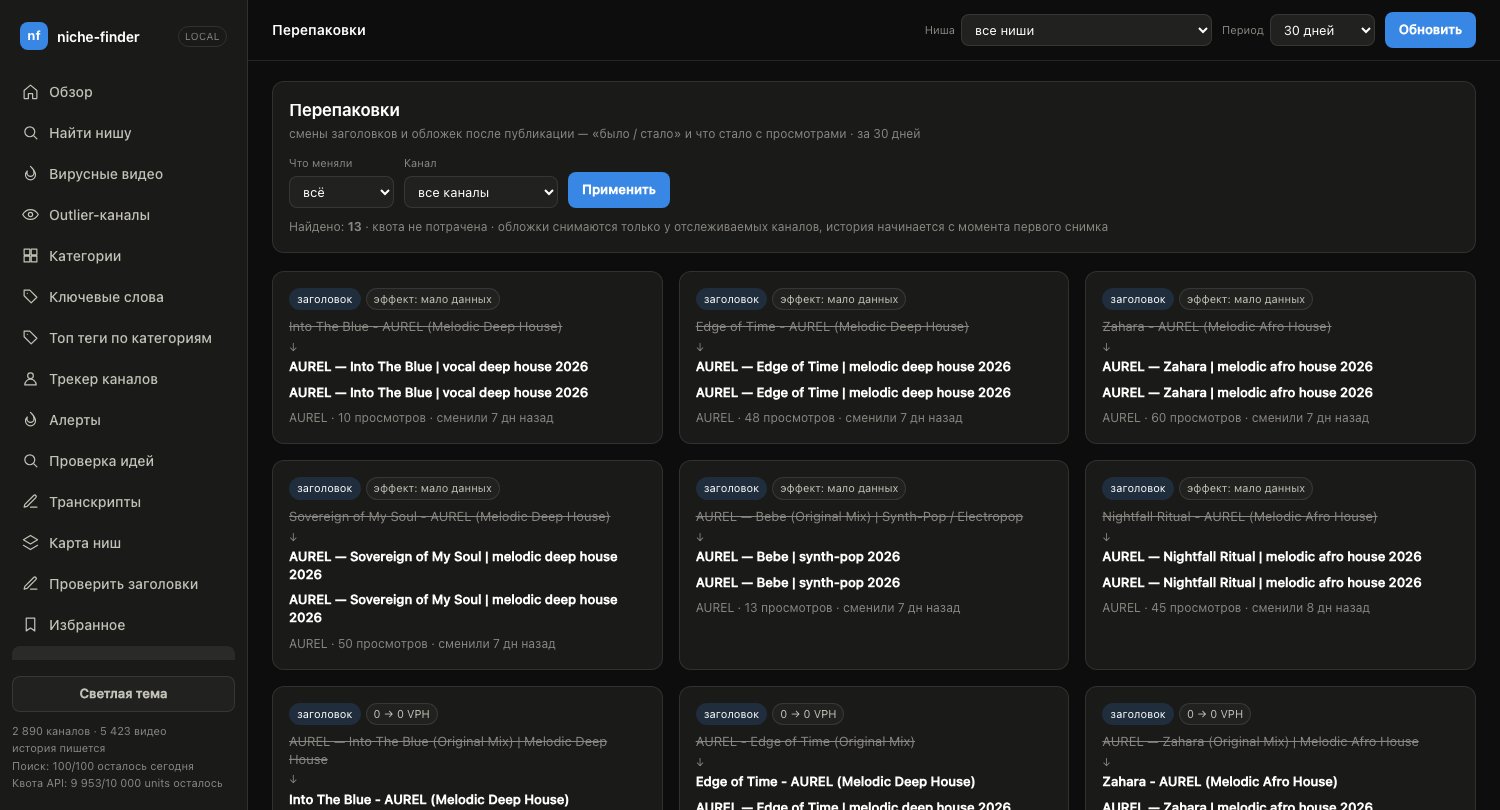The width and height of the screenshot is (1500, 810).
Task: Click эффект: мало данных badge on Sovereign of My Soul card
Action: (433, 489)
